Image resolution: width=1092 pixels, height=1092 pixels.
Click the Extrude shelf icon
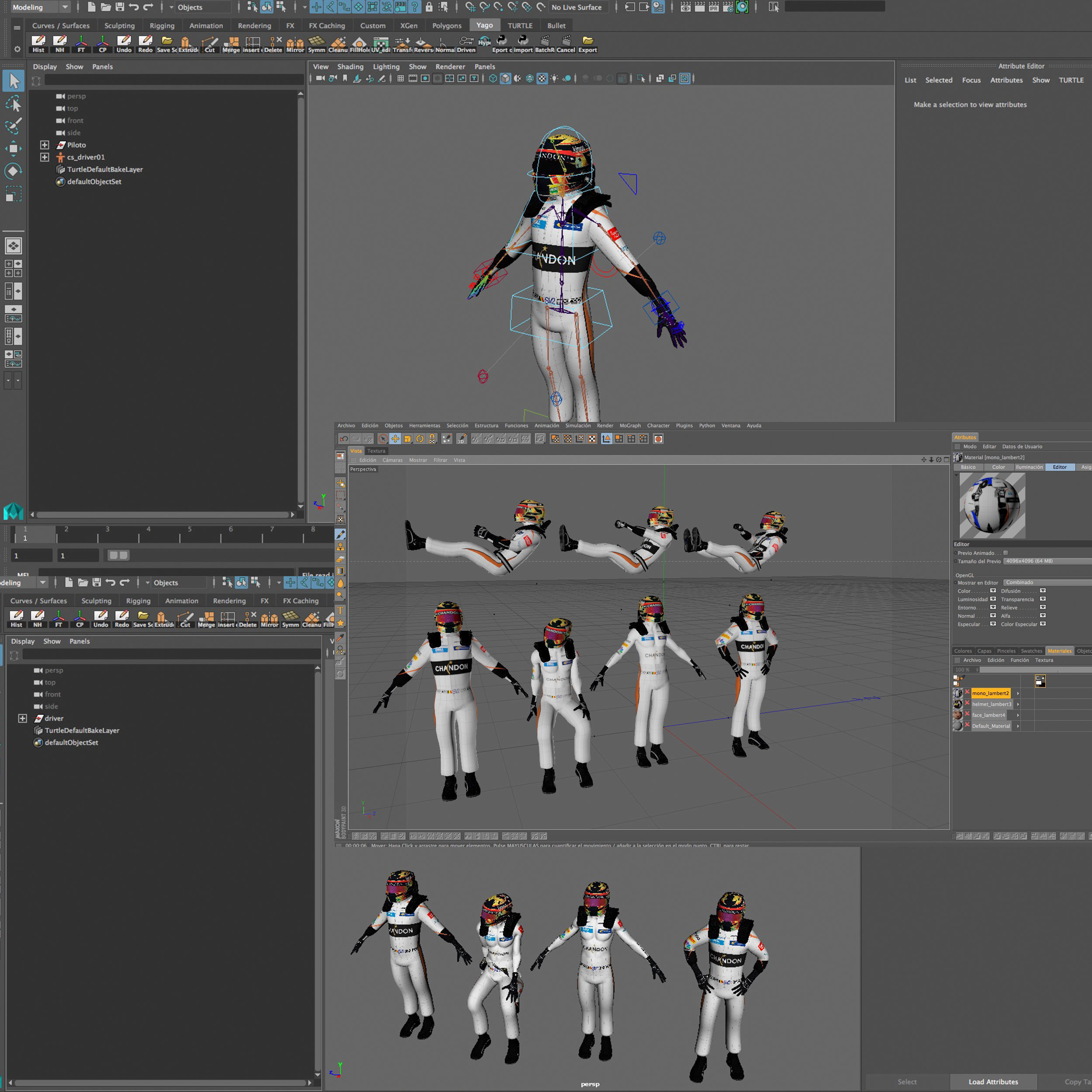[187, 43]
